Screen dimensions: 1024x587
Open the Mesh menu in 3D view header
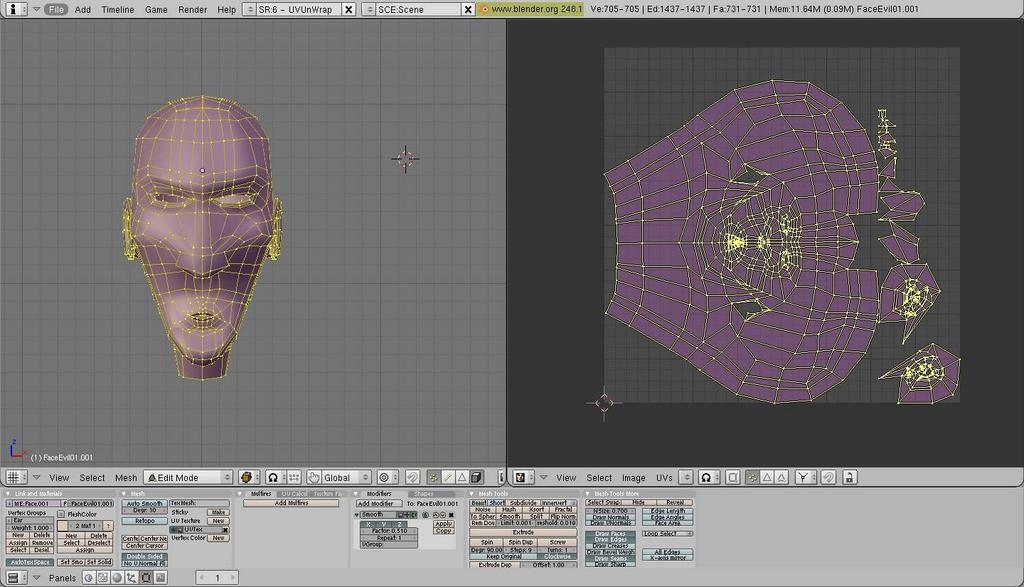coord(126,477)
